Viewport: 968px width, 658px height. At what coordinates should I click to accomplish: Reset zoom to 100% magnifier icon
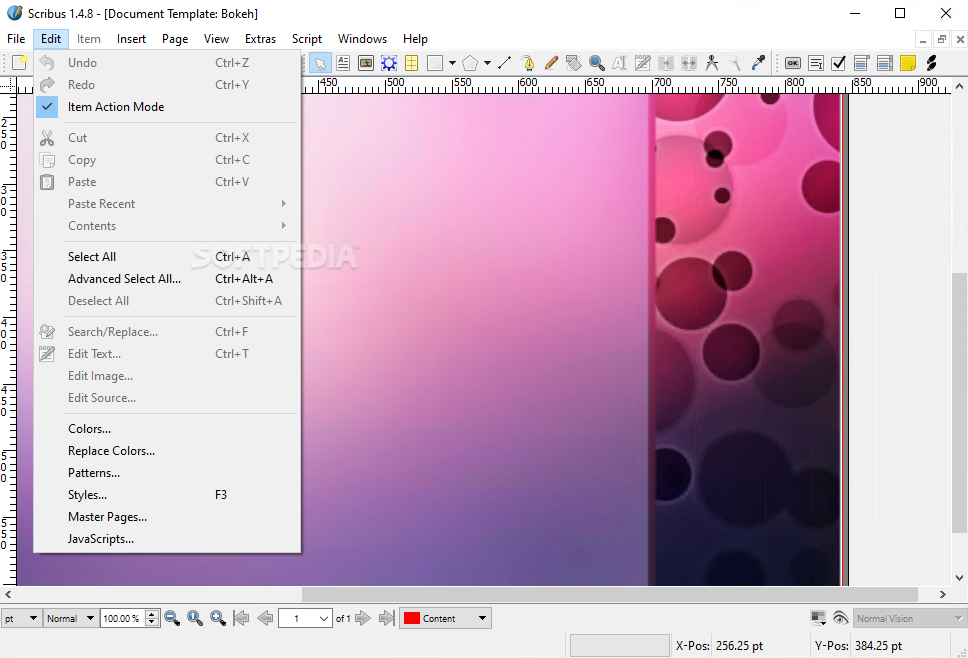pyautogui.click(x=195, y=618)
